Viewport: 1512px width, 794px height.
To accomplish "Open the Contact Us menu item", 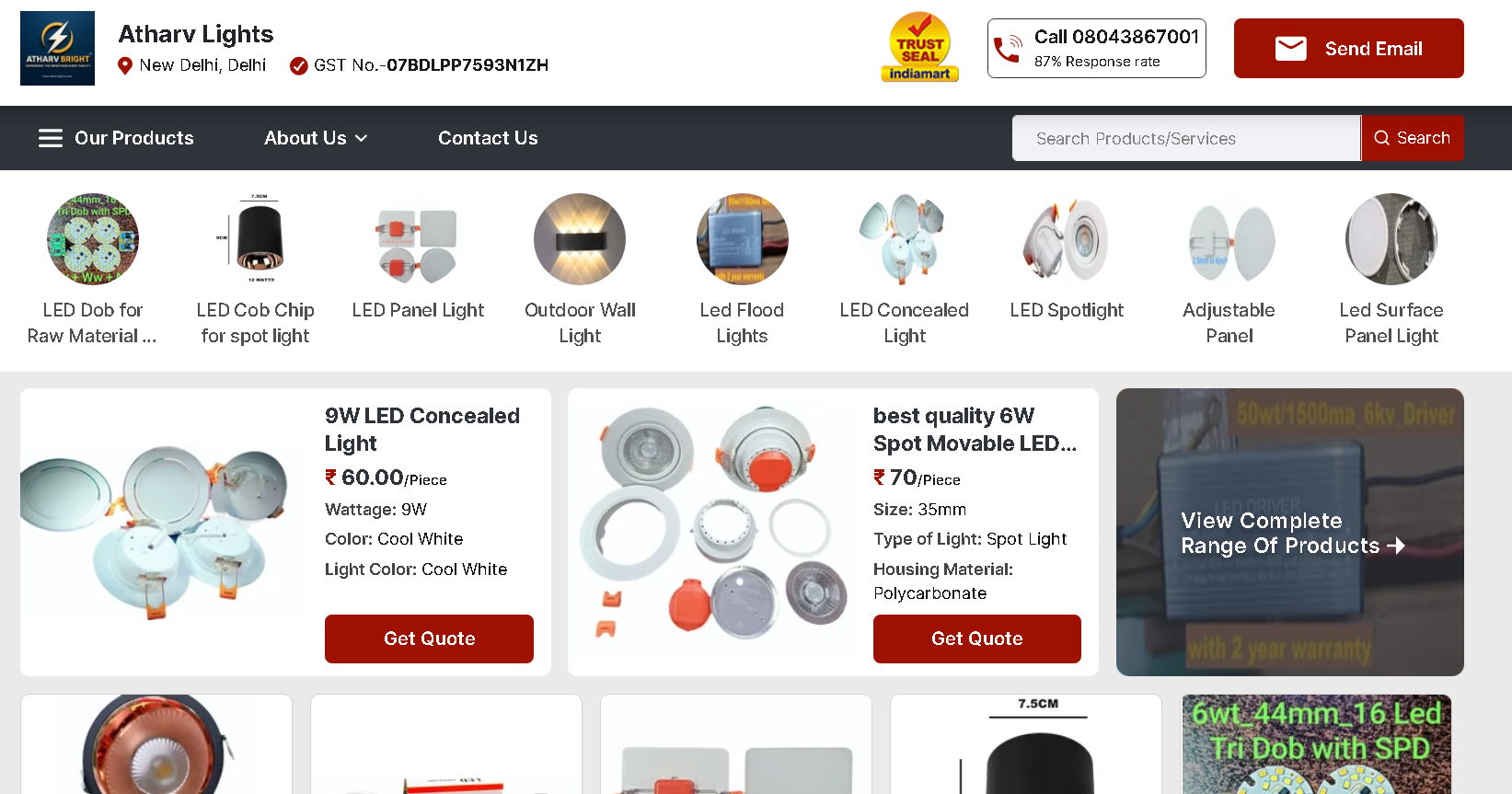I will click(x=488, y=138).
